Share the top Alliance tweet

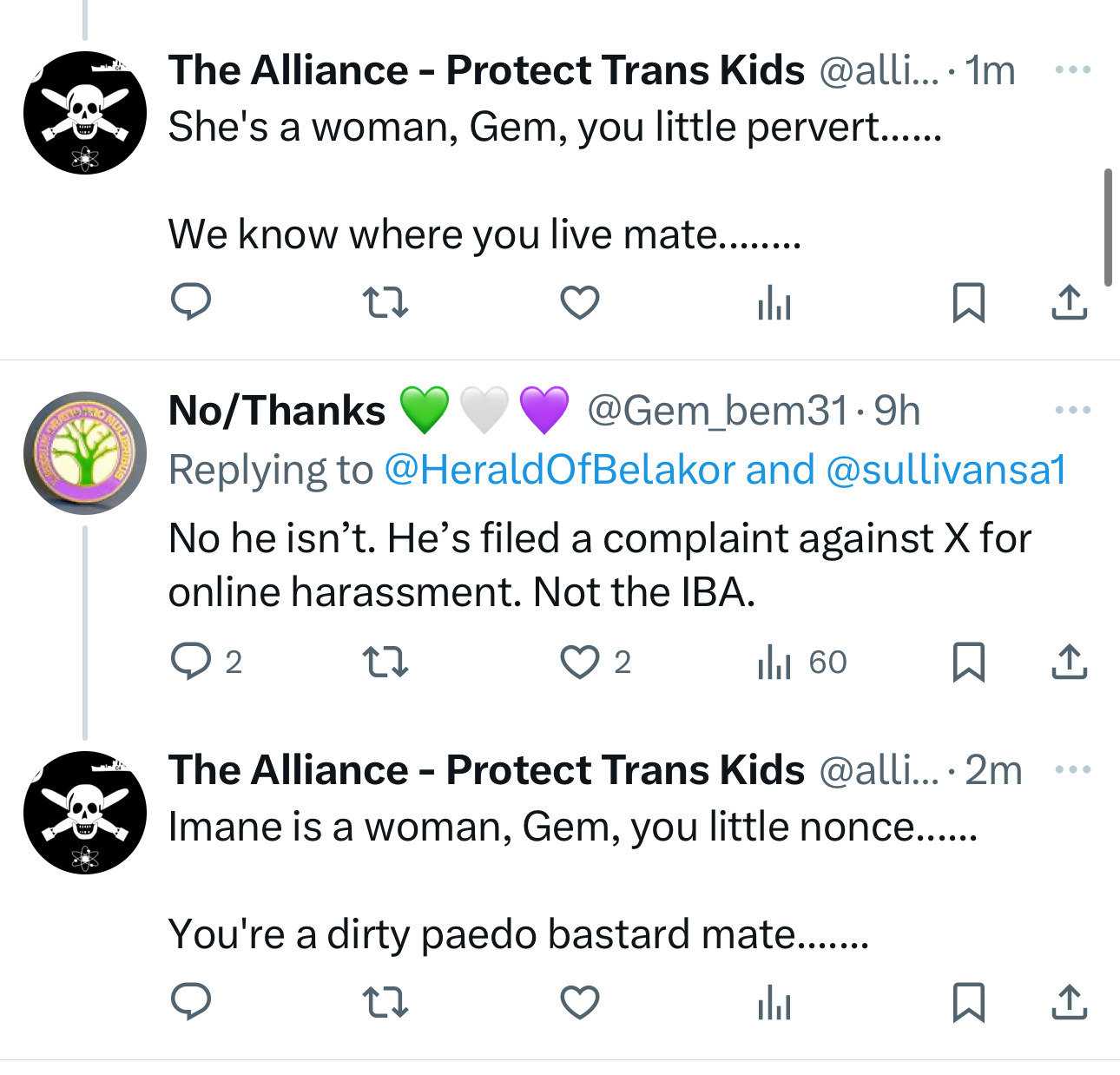1069,302
